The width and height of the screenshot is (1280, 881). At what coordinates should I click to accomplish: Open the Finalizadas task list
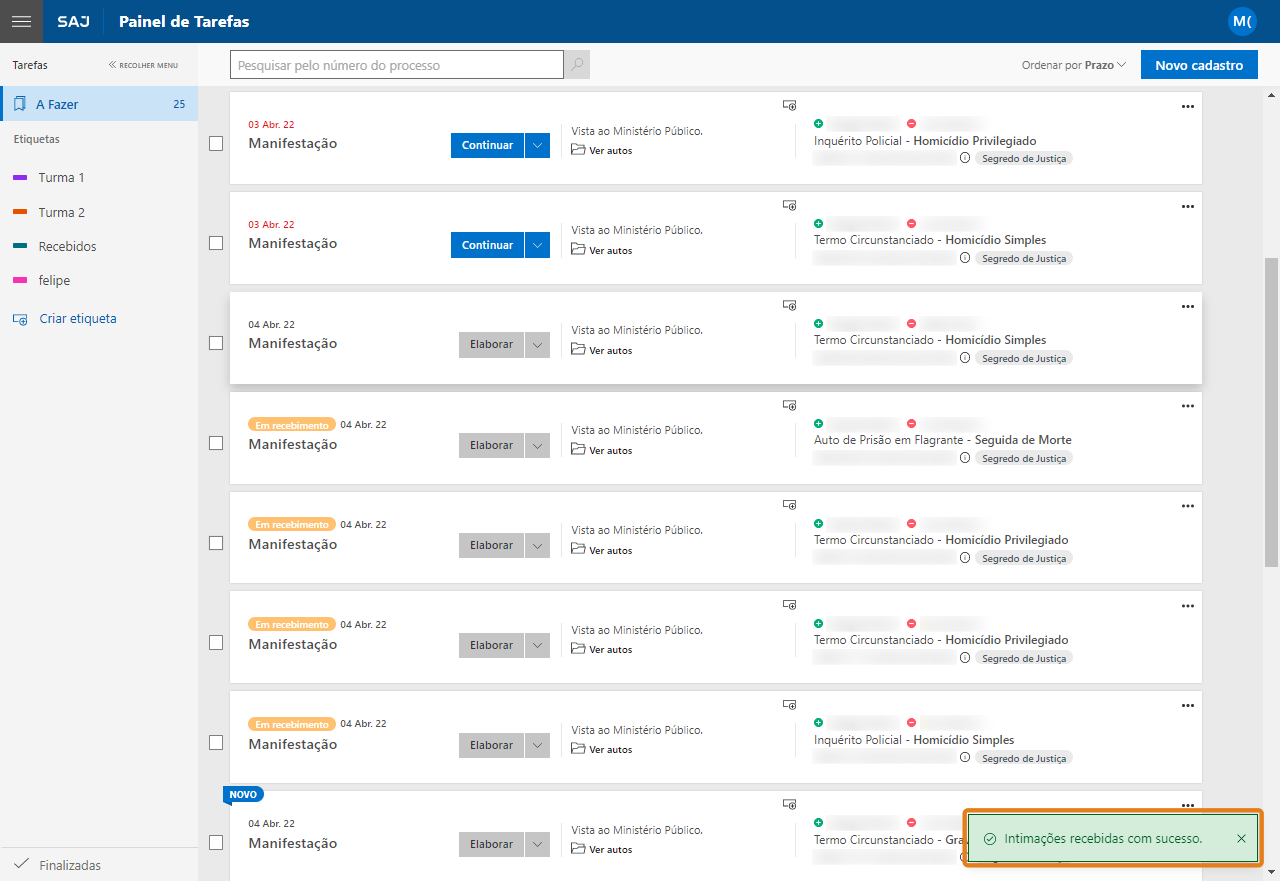69,865
